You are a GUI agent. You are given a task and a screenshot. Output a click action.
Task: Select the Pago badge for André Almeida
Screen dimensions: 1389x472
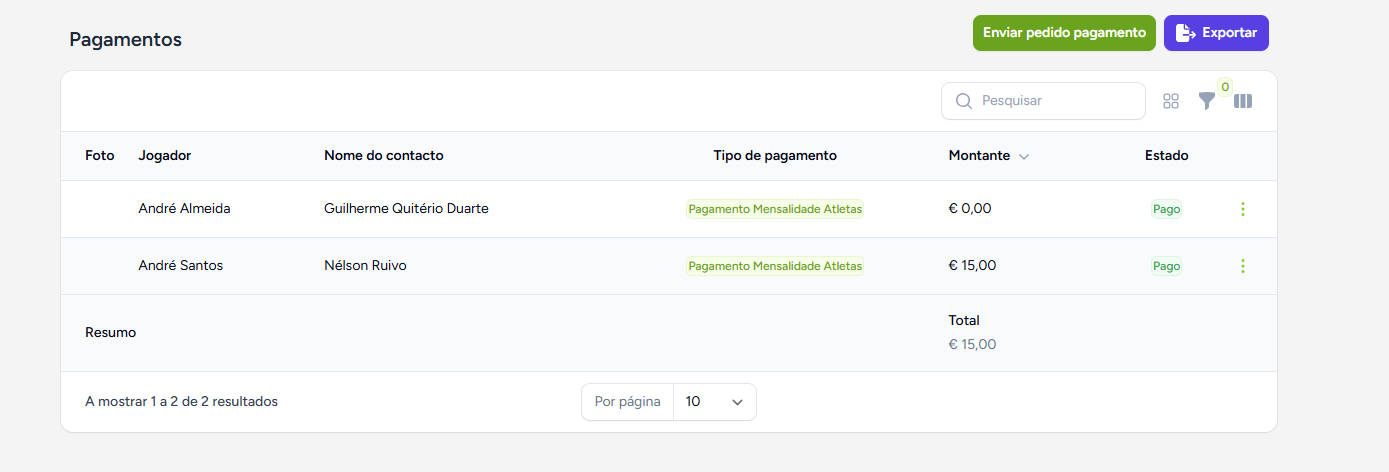1166,209
